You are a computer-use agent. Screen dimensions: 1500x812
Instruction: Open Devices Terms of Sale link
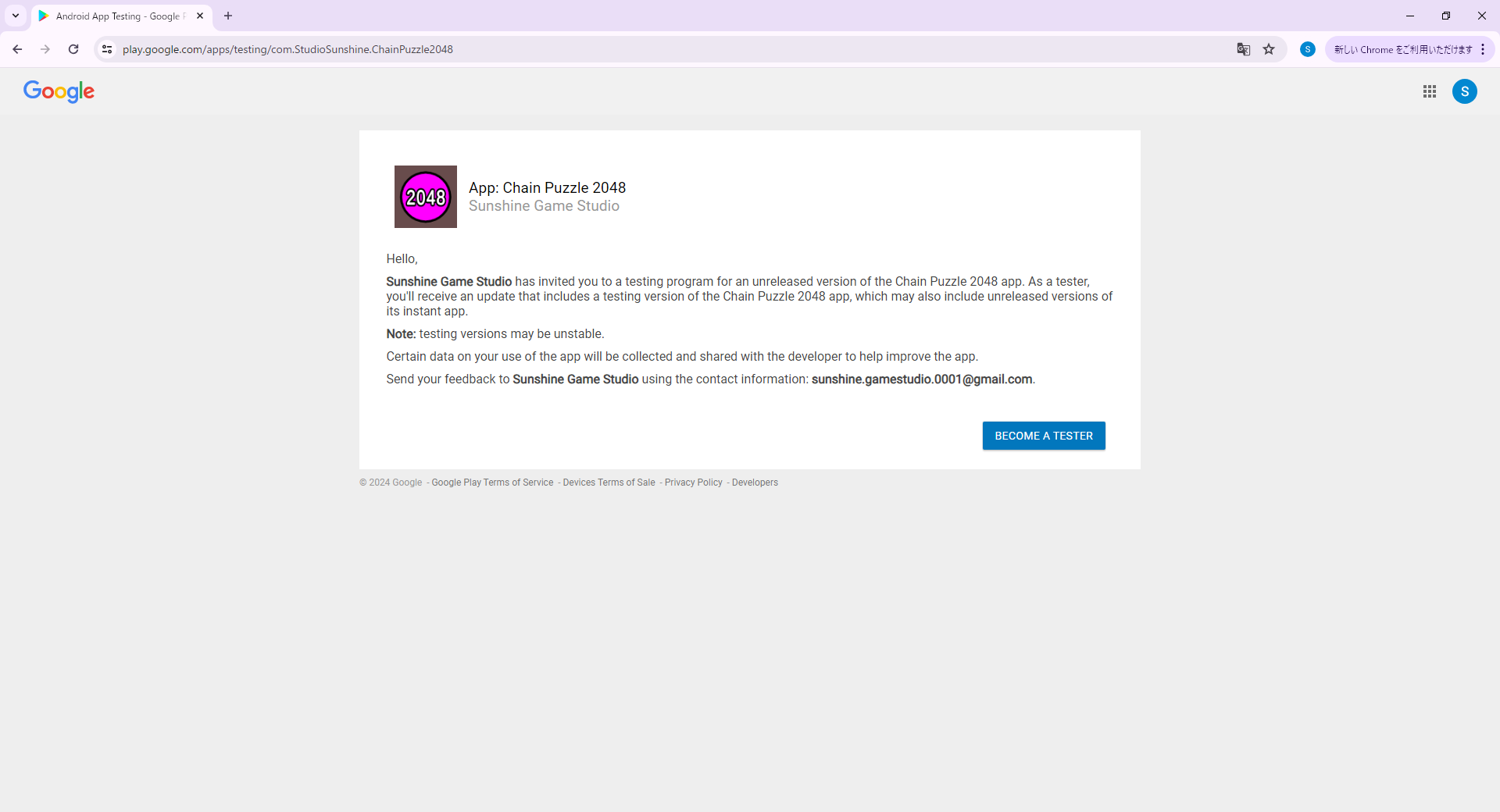[x=609, y=483]
